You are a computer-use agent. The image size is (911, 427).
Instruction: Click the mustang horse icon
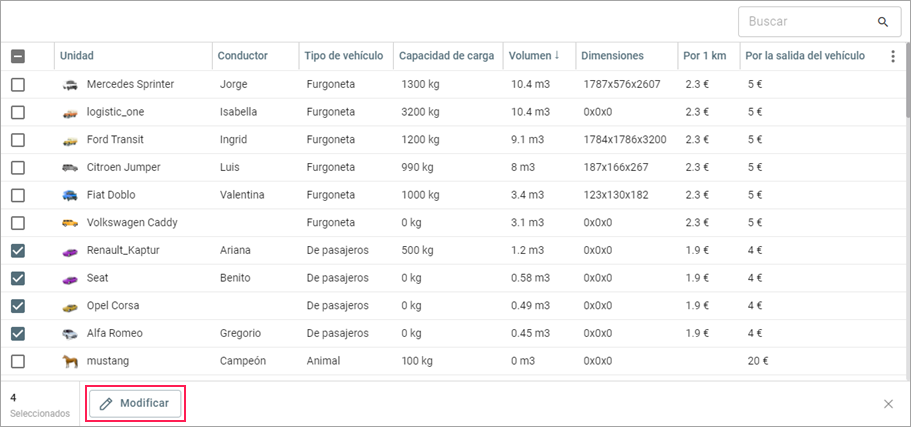pos(69,361)
